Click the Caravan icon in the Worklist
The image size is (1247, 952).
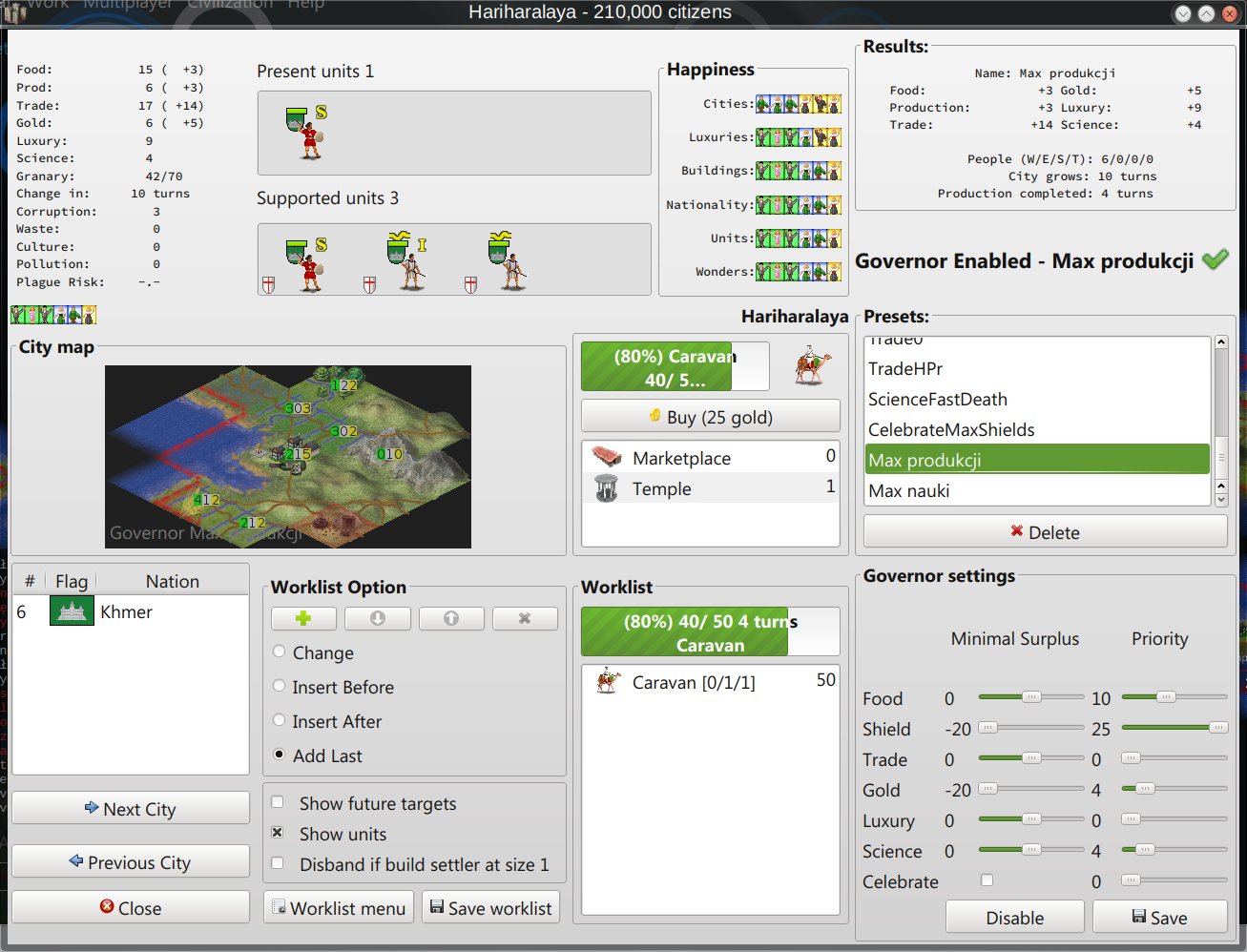[x=608, y=682]
